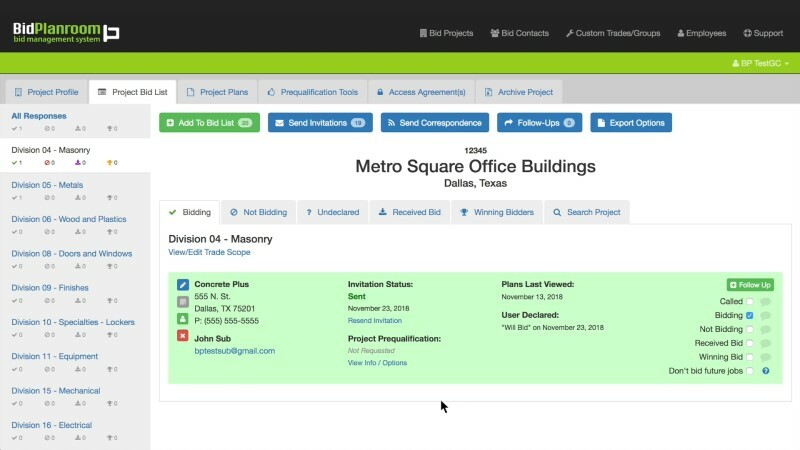
Task: Open the comment bubble next to Not Bidding checkbox
Action: (x=765, y=329)
